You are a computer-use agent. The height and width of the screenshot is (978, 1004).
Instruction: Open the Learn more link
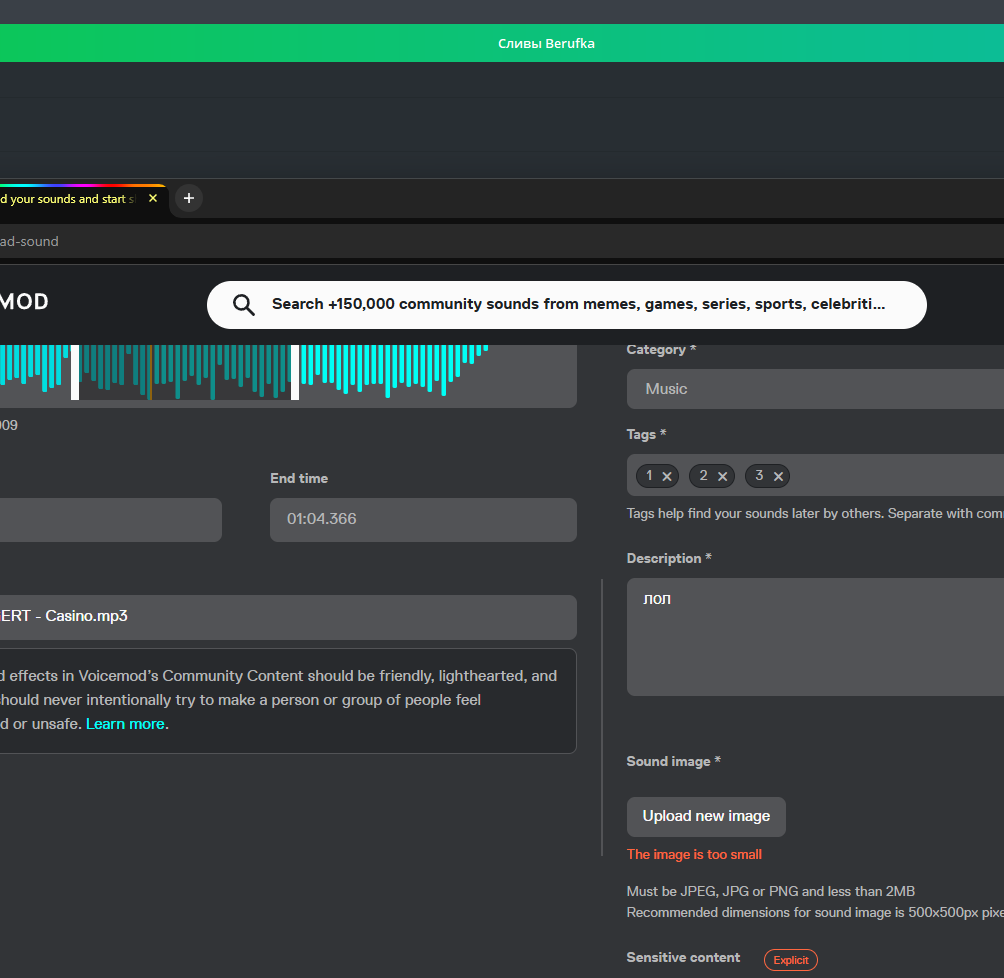[x=125, y=723]
